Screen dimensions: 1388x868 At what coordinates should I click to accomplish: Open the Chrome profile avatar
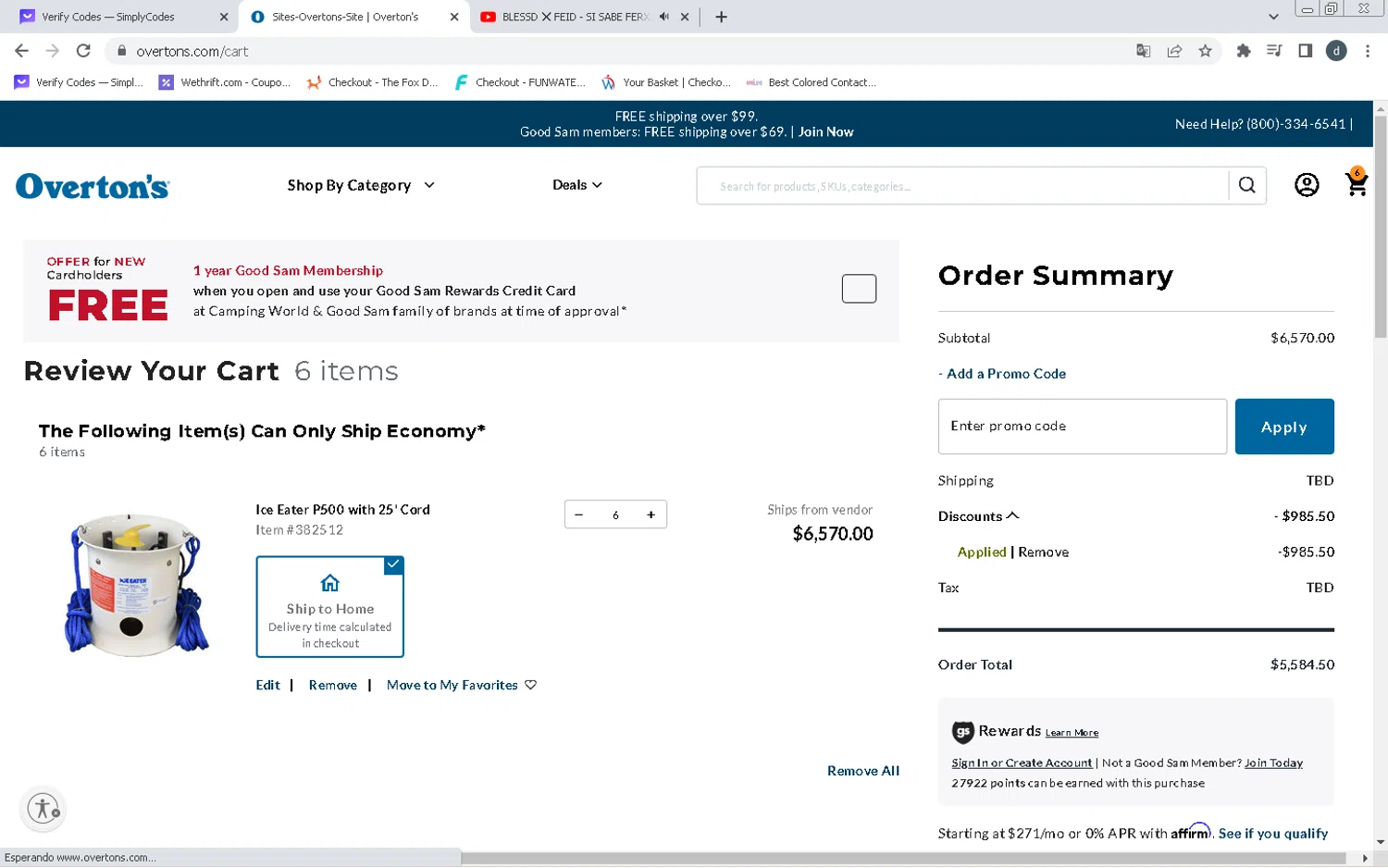(1336, 51)
